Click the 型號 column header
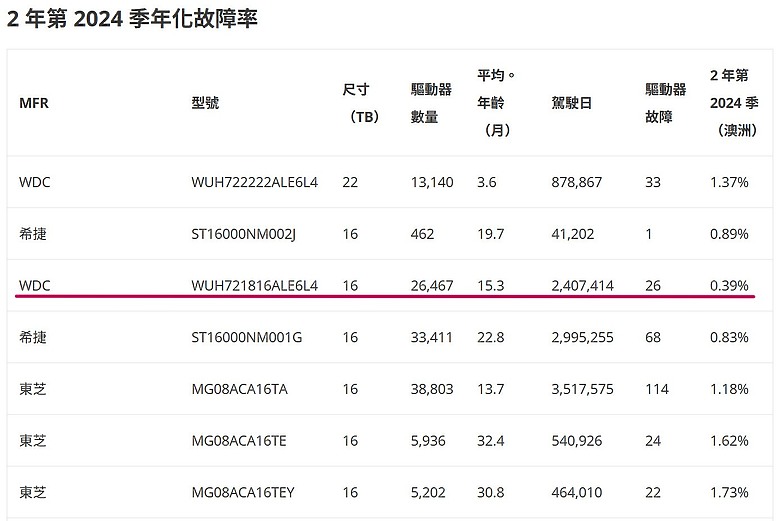The width and height of the screenshot is (780, 521). [x=205, y=103]
